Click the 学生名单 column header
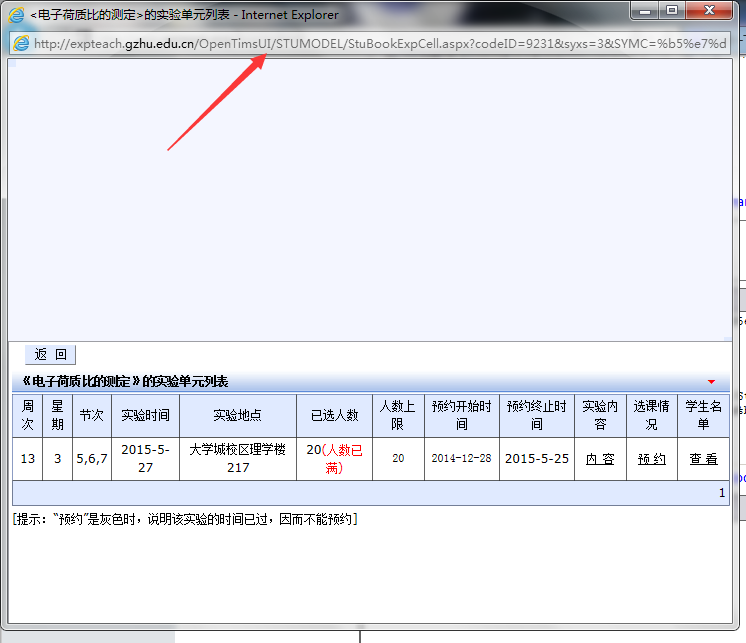 click(703, 415)
